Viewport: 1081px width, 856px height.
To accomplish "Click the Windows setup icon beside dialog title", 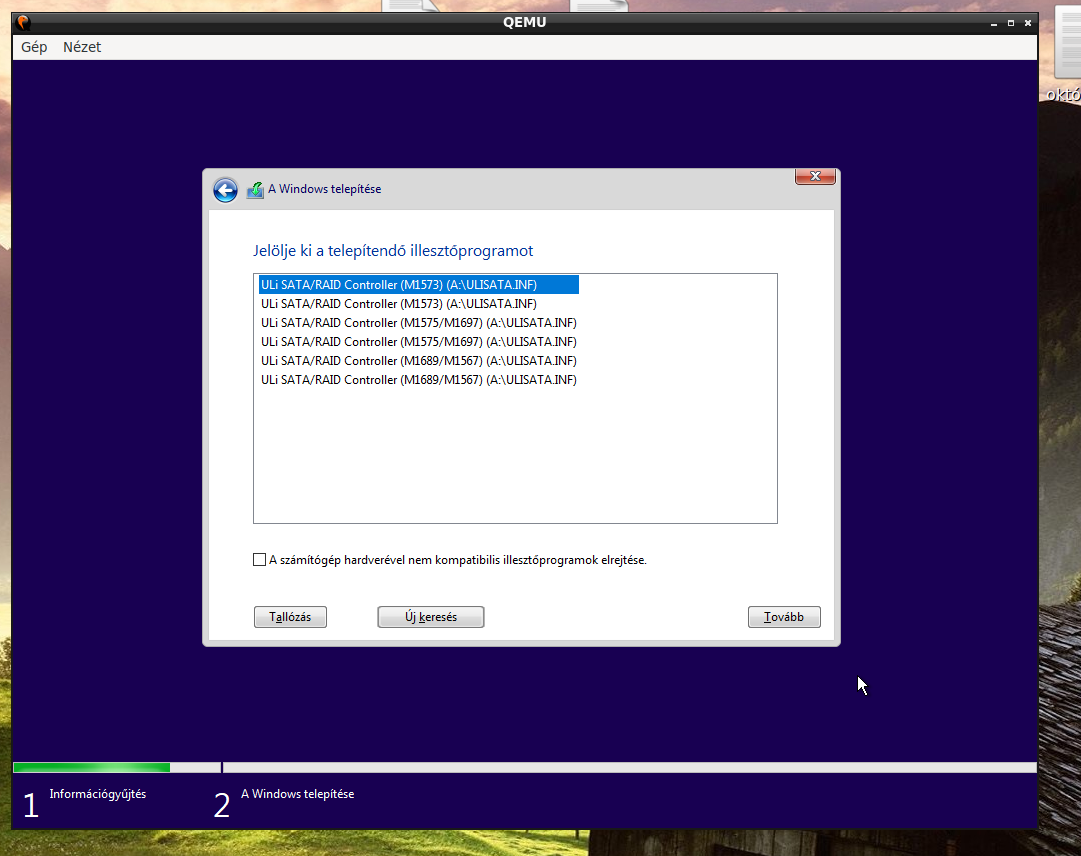I will pyautogui.click(x=255, y=190).
